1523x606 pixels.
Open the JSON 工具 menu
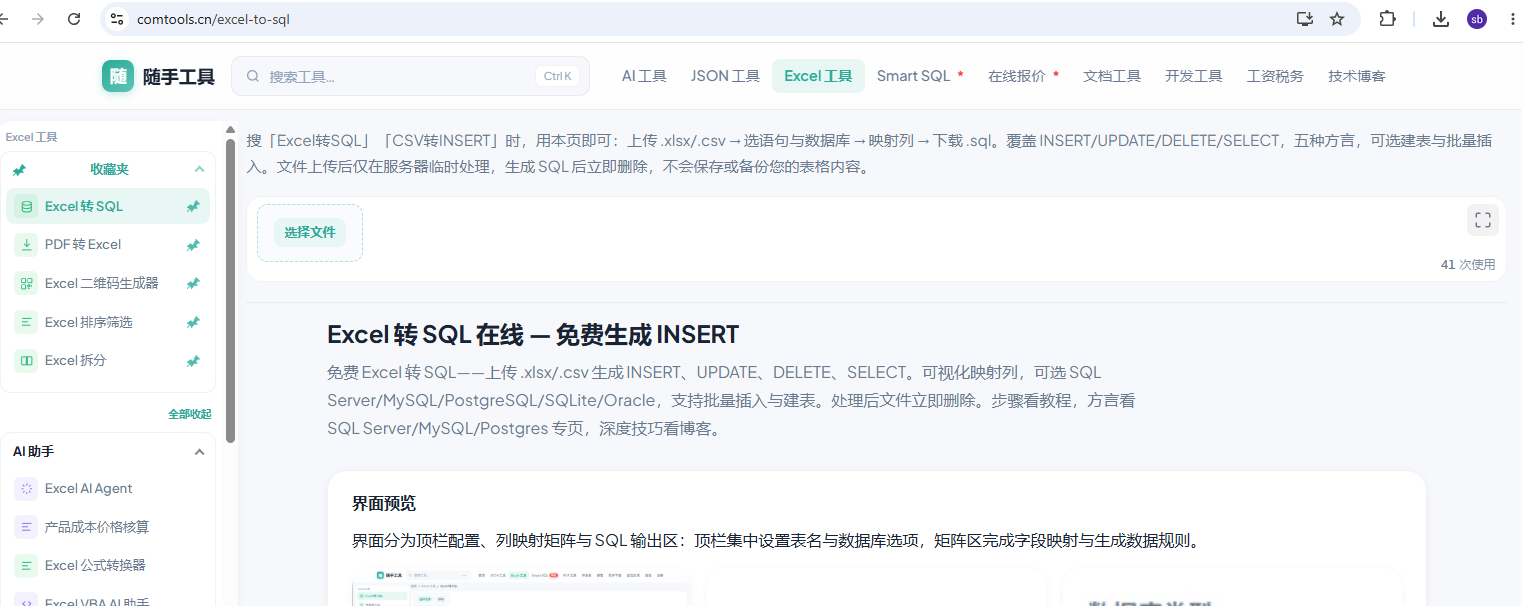(x=725, y=76)
